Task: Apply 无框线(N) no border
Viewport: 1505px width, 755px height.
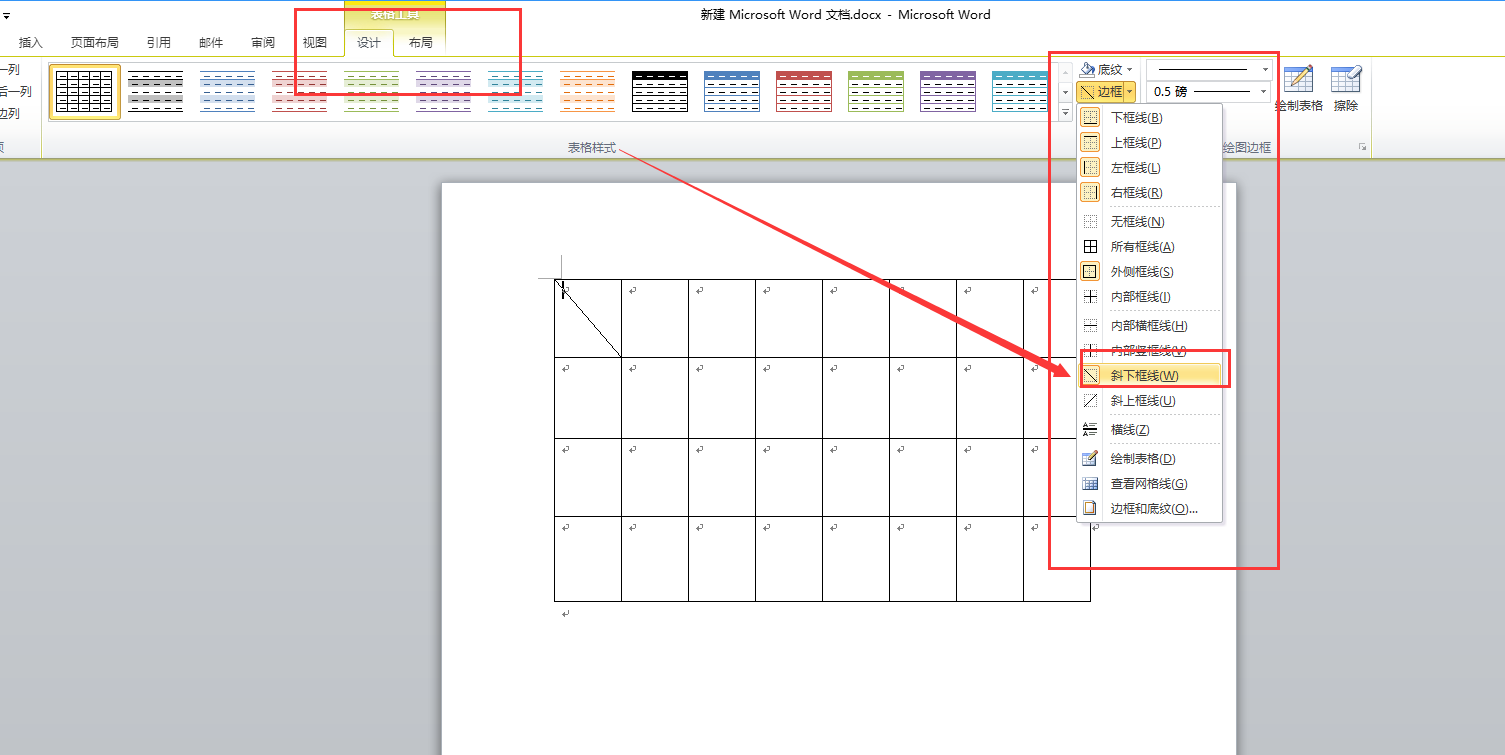Action: pos(1149,222)
